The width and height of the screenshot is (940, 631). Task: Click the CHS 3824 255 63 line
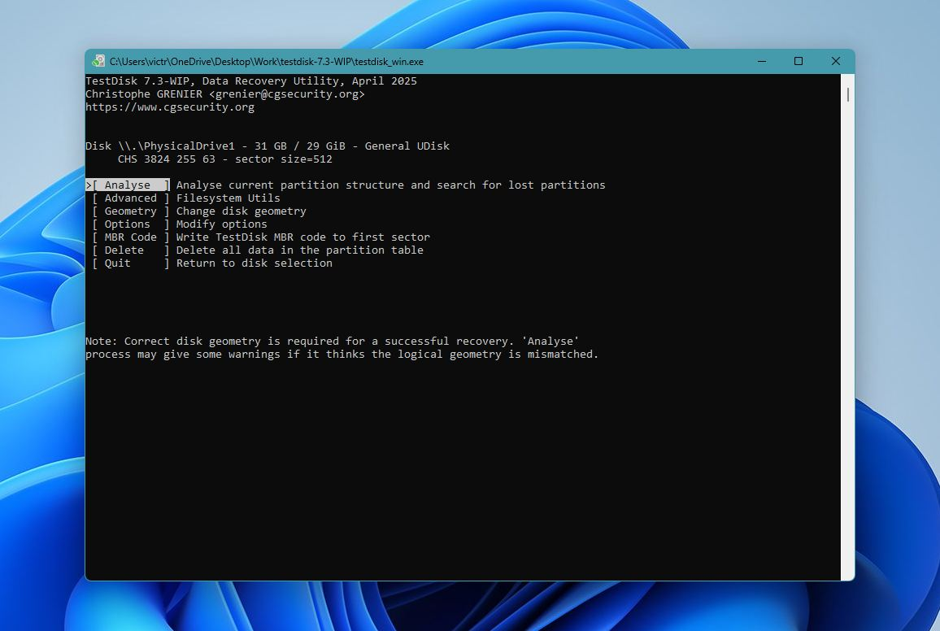225,159
